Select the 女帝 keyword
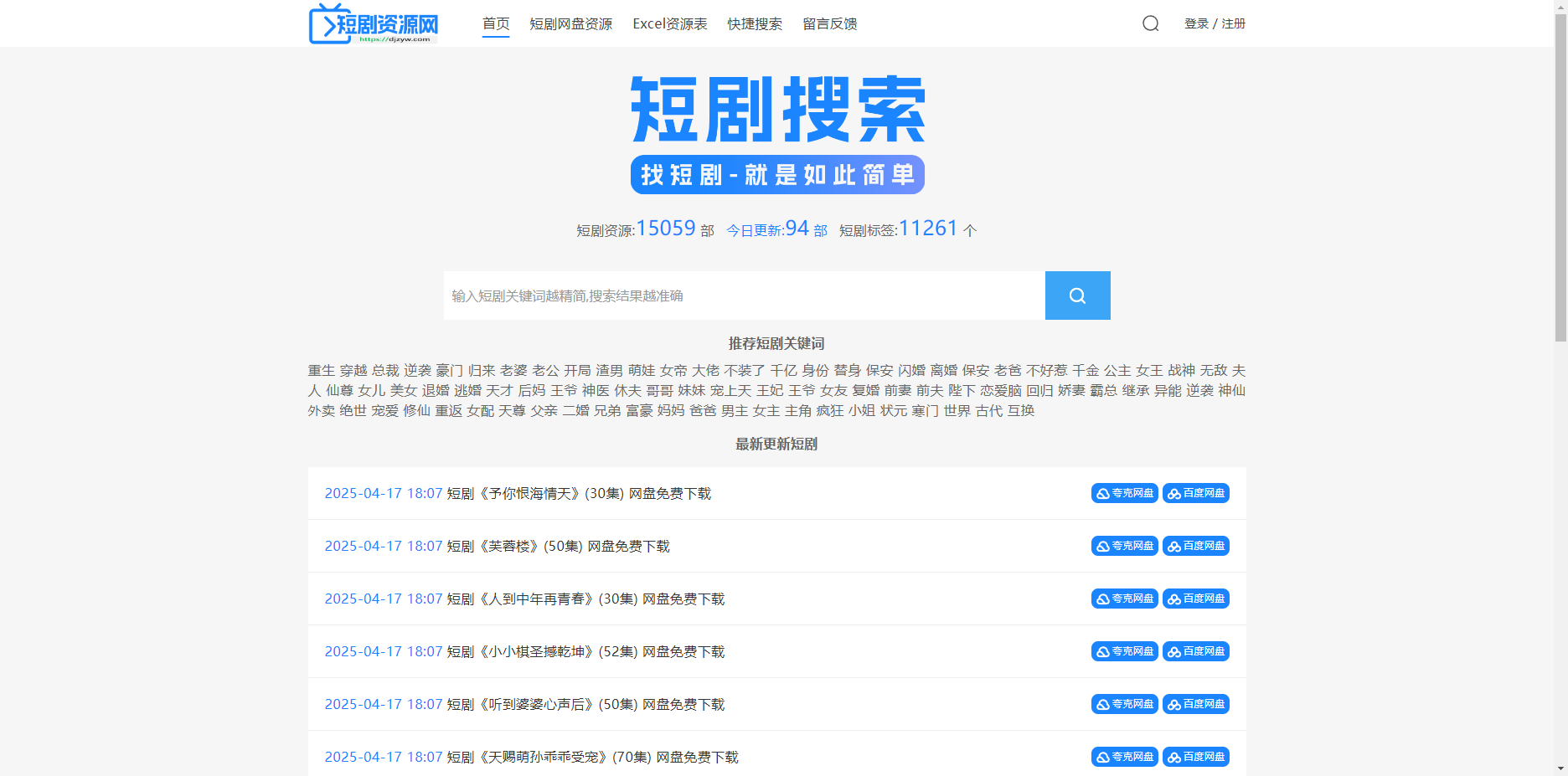The height and width of the screenshot is (776, 1568). pyautogui.click(x=673, y=370)
